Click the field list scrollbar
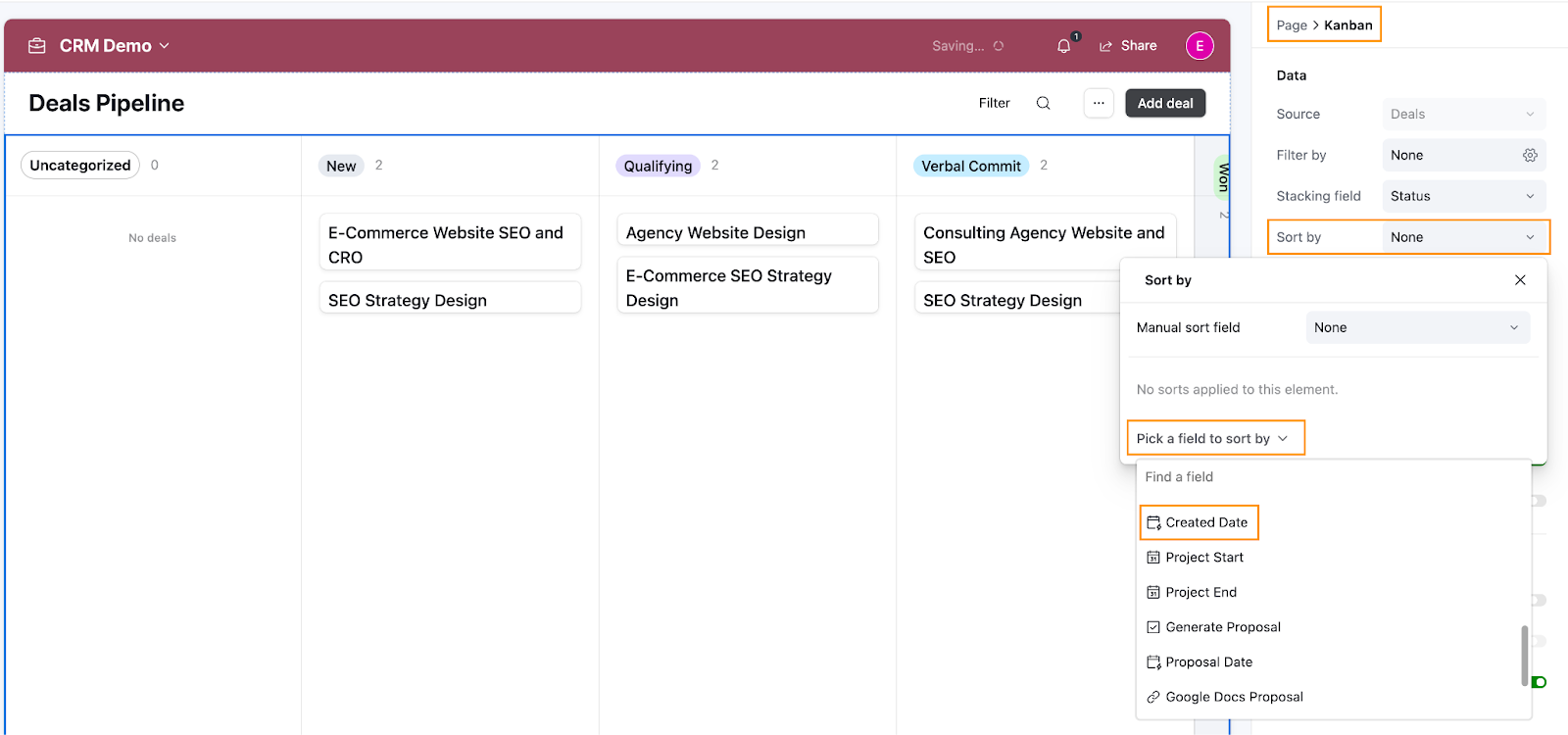This screenshot has width=1568, height=735. [x=1524, y=656]
